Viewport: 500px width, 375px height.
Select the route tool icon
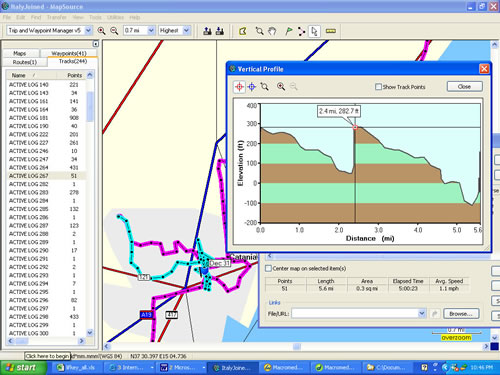point(301,31)
